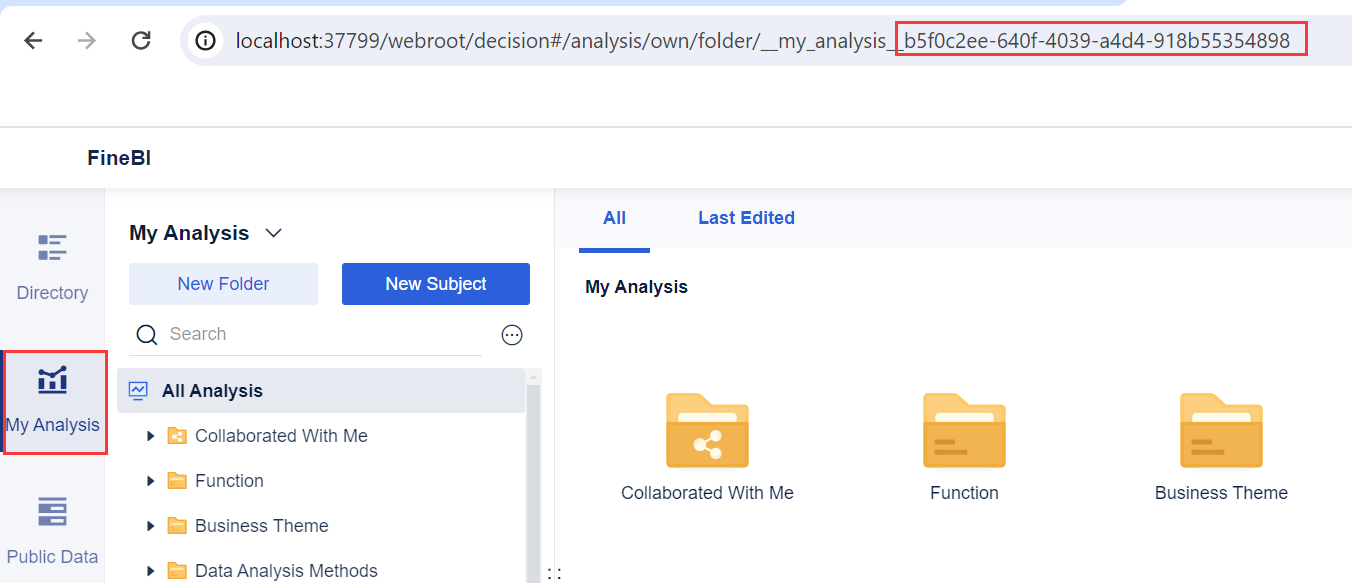Select Function label in the tree
Screen dimensions: 1352x583
229,481
